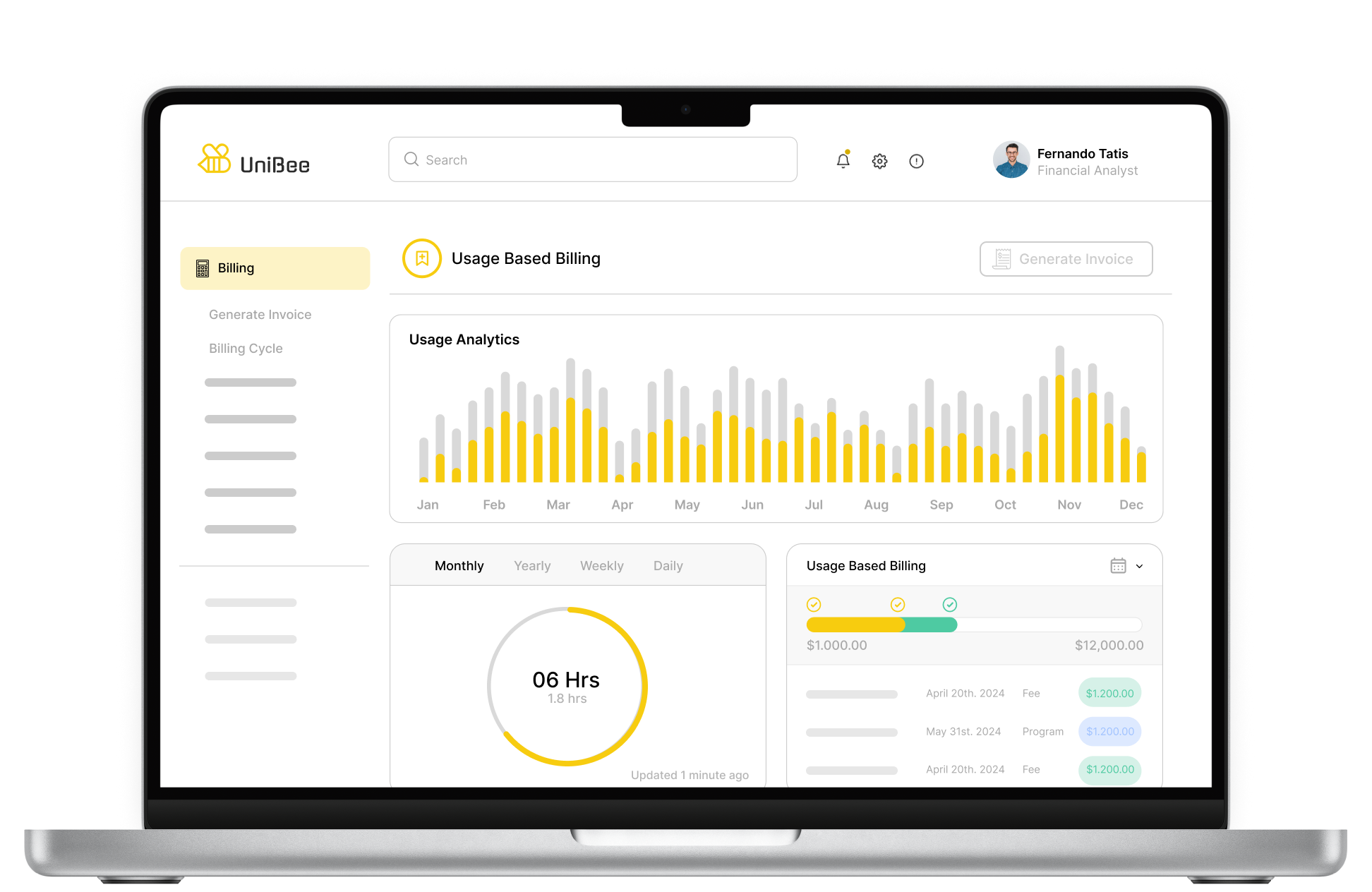This screenshot has height=892, width=1372.
Task: Check the first milestone checkmark on progress bar
Action: pos(814,605)
